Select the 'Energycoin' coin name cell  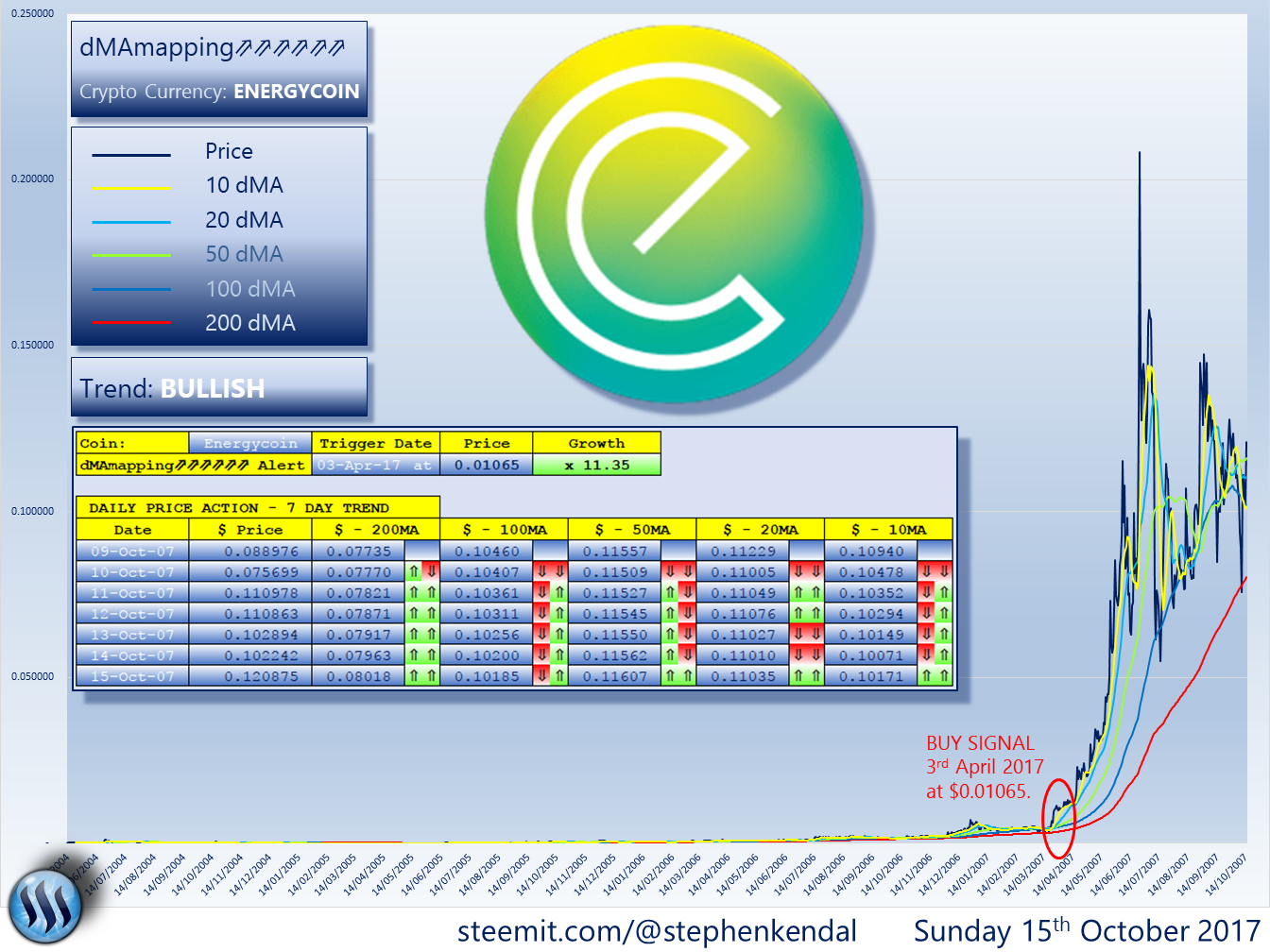click(250, 443)
